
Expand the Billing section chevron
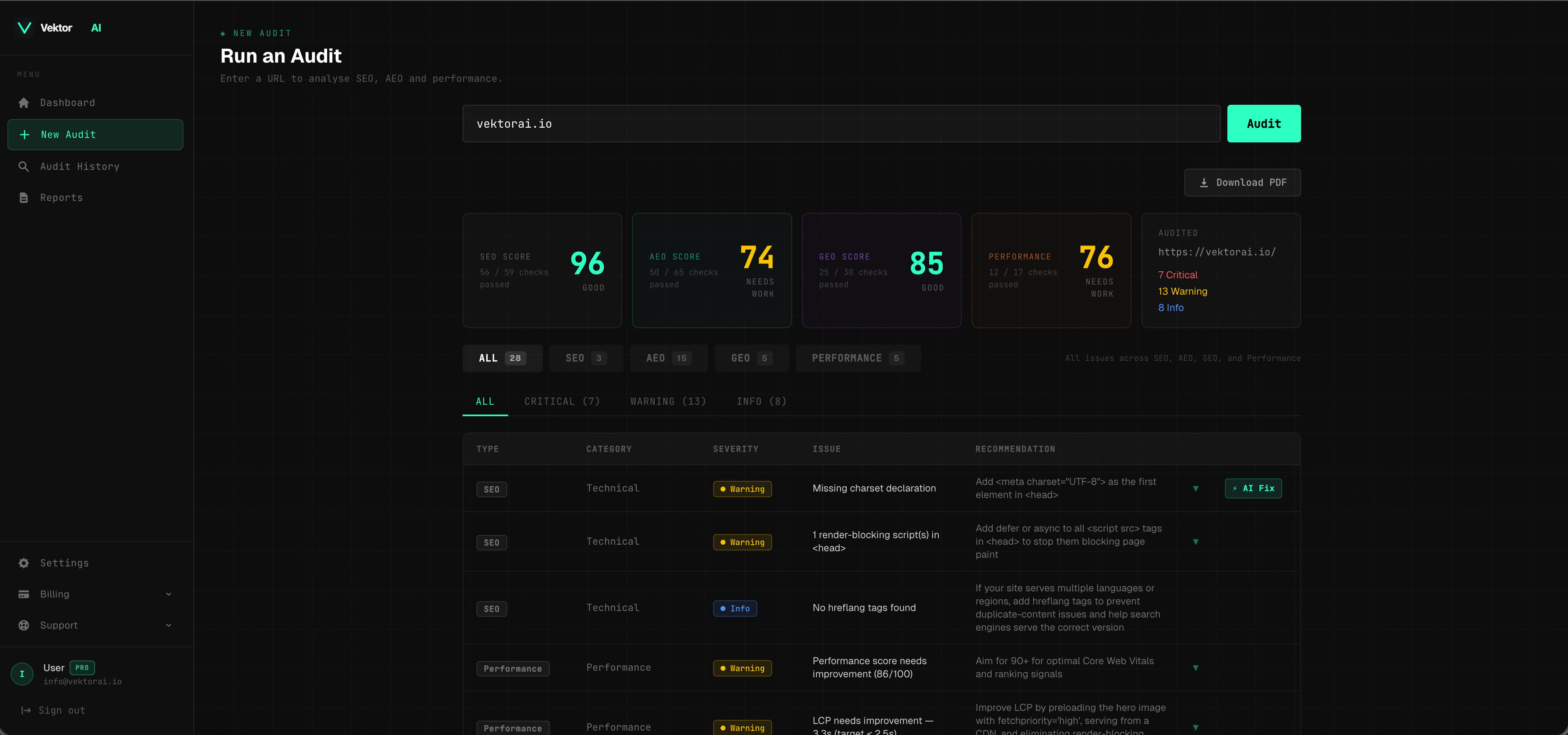pos(169,594)
